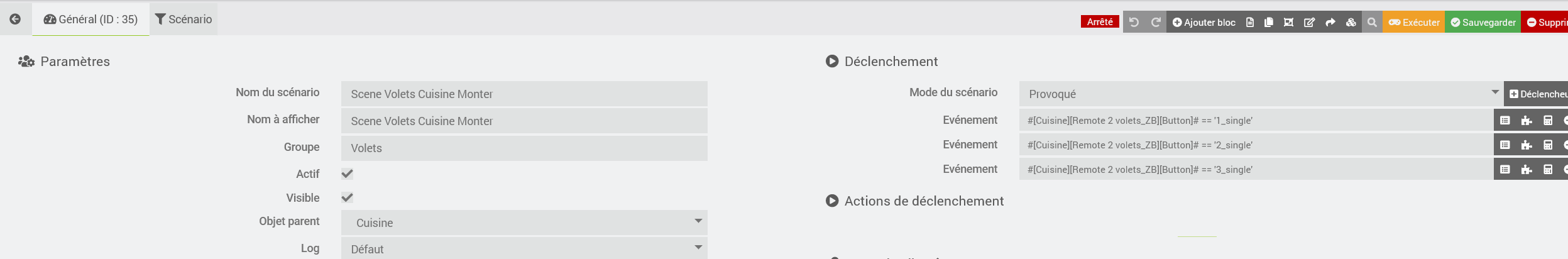Click the edit pencil icon in toolbar
The width and height of the screenshot is (1568, 259).
(x=1309, y=23)
